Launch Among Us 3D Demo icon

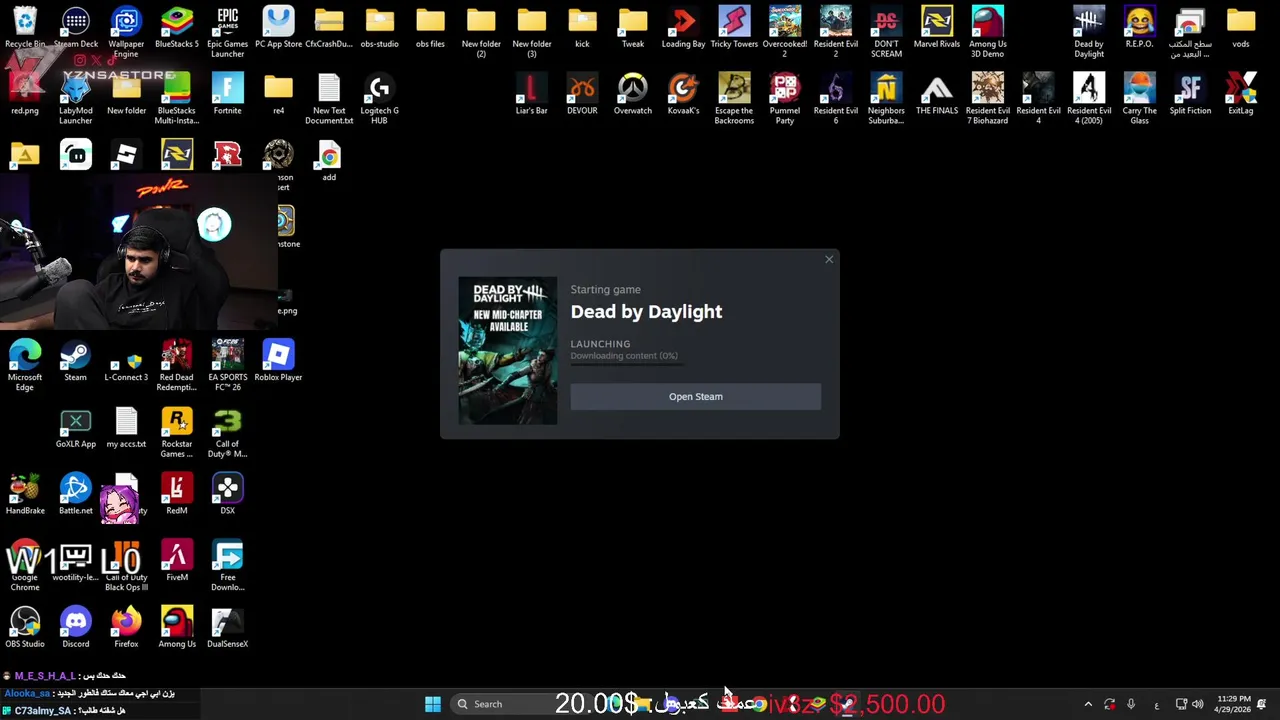pyautogui.click(x=987, y=31)
